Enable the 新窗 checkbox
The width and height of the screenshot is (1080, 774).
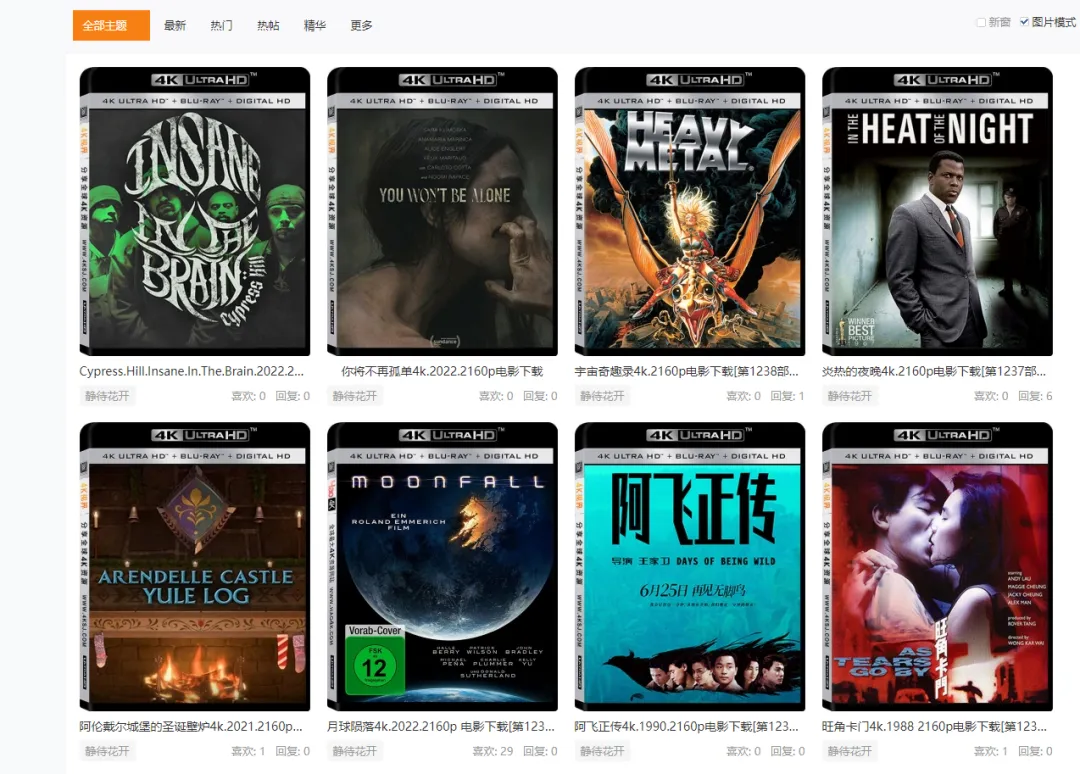[x=982, y=22]
